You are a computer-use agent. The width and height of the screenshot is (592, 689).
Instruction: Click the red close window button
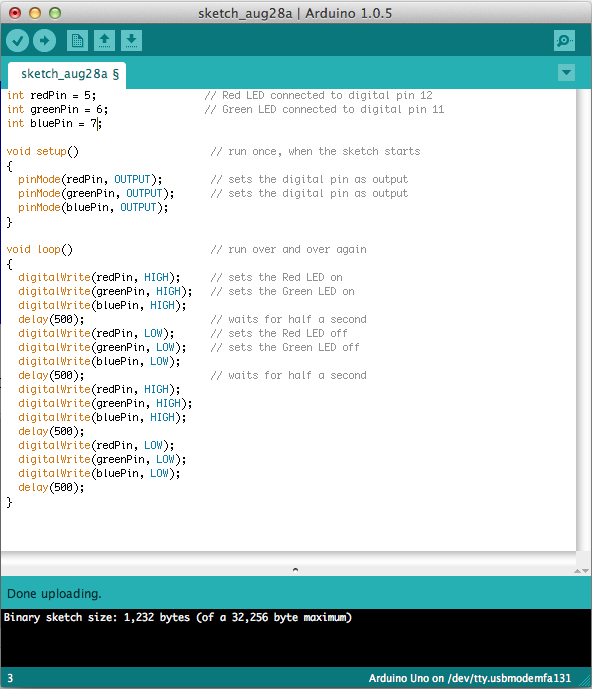[x=15, y=13]
